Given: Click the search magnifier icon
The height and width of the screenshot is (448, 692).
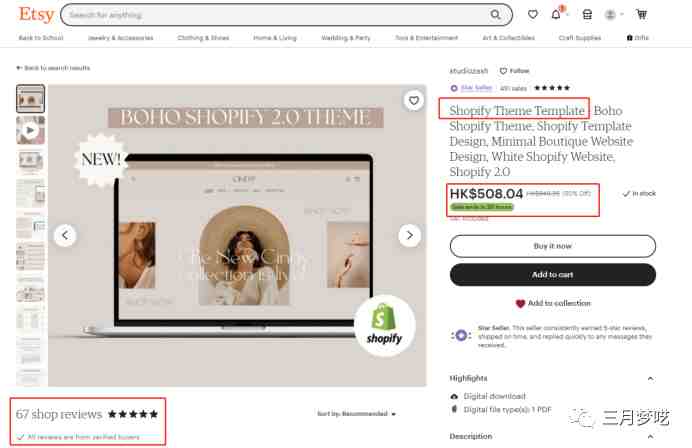Looking at the screenshot, I should point(496,15).
